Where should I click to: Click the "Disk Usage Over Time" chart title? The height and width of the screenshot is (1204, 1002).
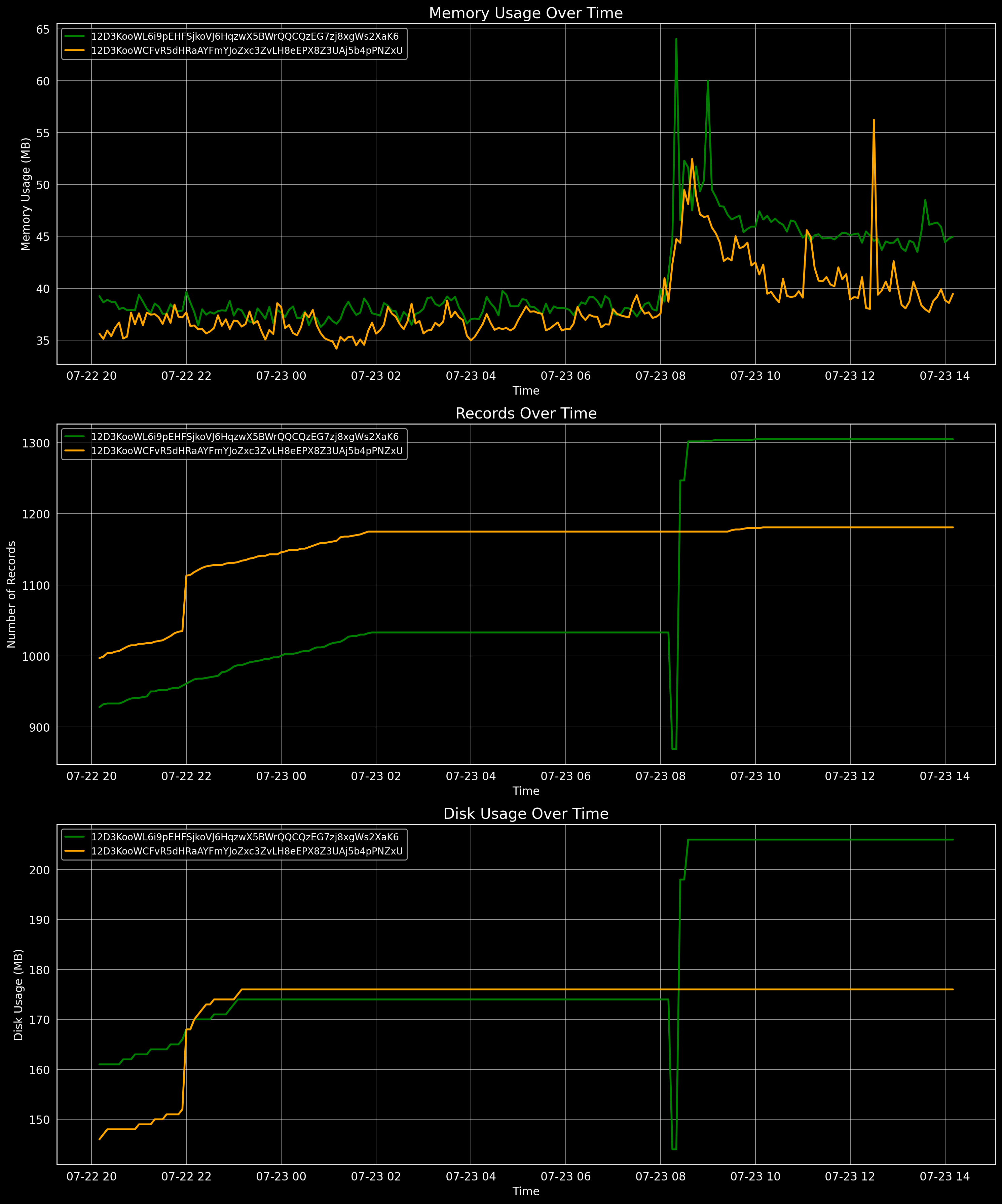(x=526, y=813)
